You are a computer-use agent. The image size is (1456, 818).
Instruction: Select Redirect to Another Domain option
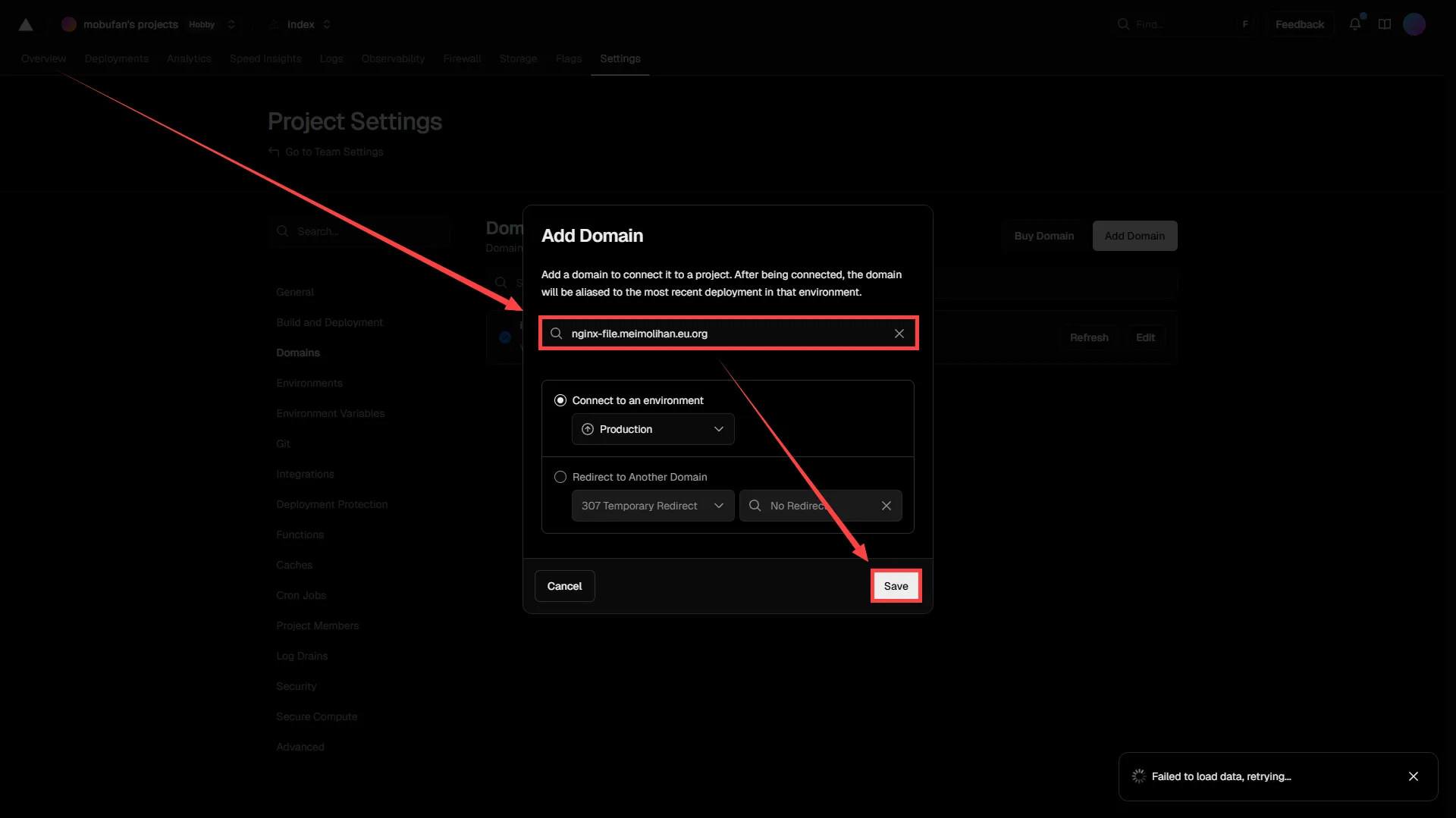click(x=560, y=477)
